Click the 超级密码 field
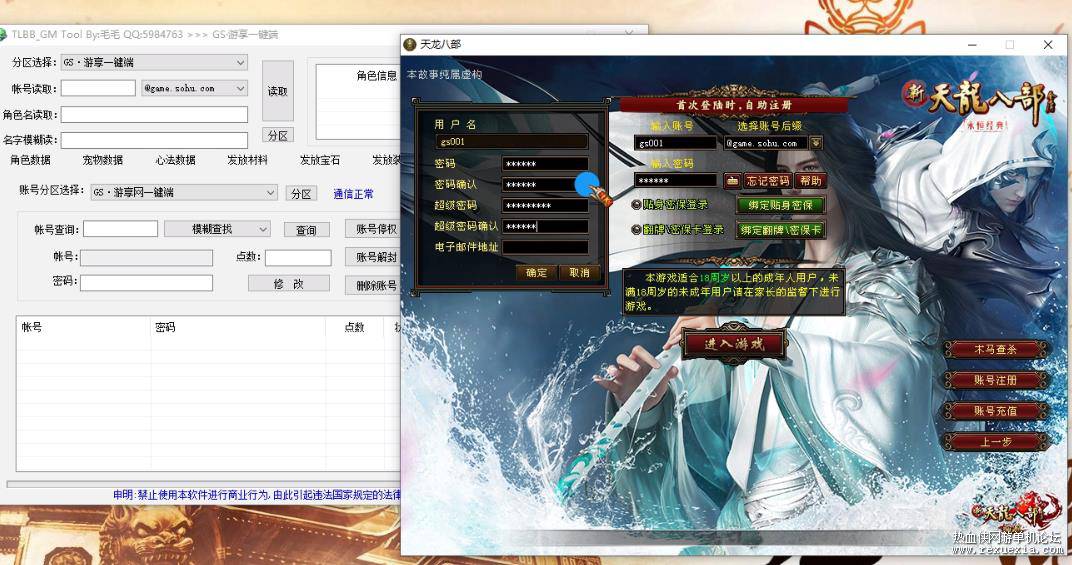 (546, 205)
